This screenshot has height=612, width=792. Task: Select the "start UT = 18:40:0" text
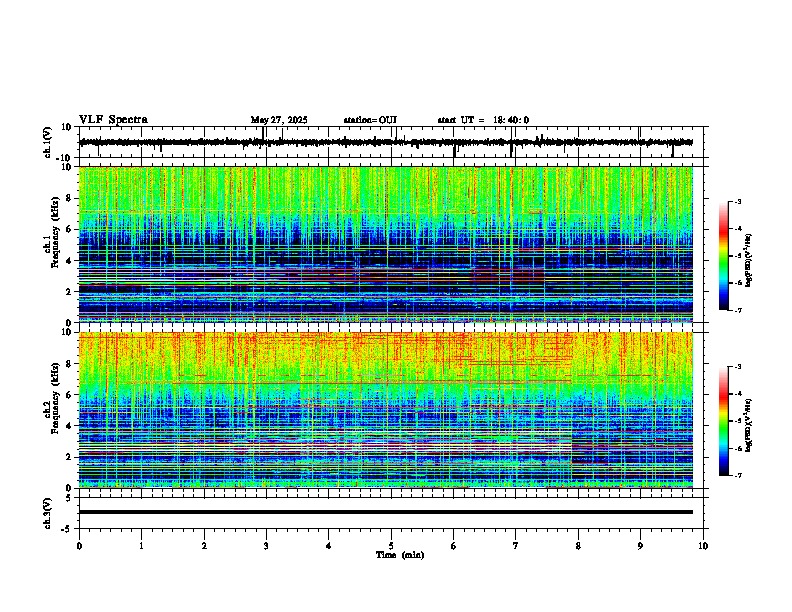tap(483, 120)
